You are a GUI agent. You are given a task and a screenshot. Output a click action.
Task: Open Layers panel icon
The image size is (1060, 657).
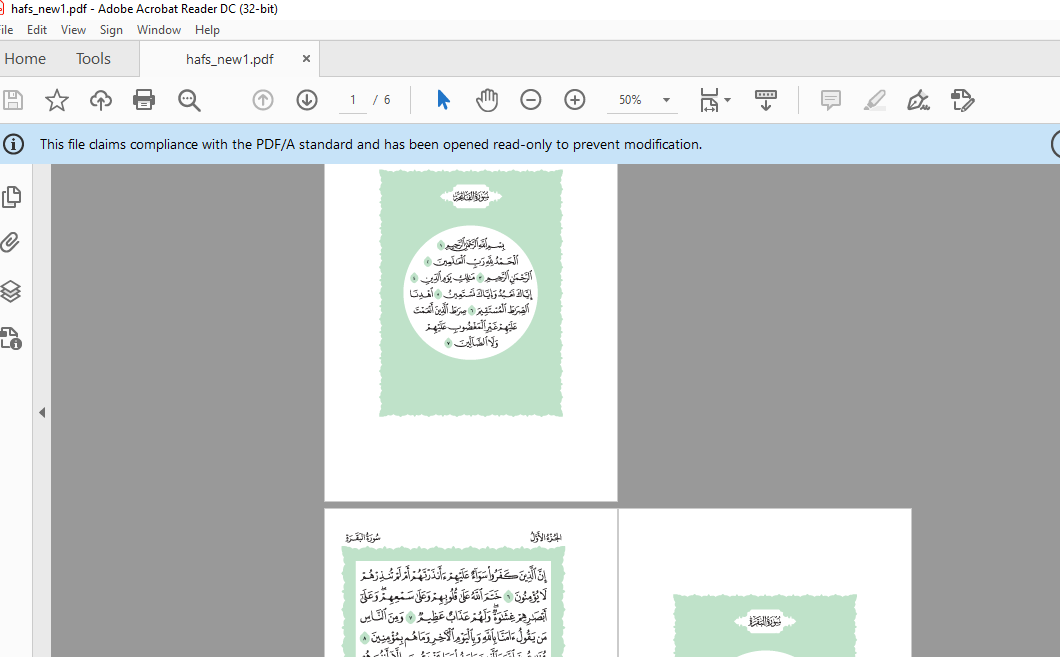click(x=11, y=291)
